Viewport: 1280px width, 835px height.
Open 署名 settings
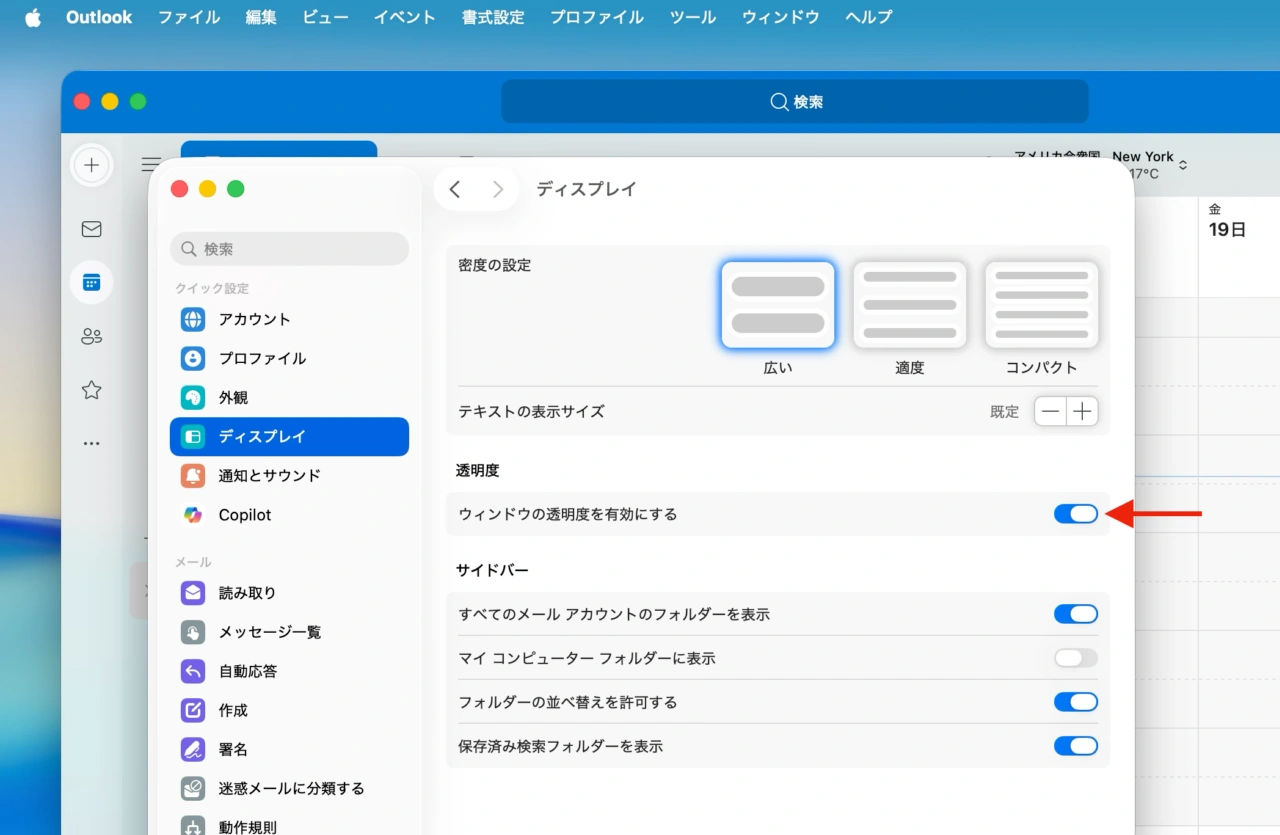click(289, 749)
